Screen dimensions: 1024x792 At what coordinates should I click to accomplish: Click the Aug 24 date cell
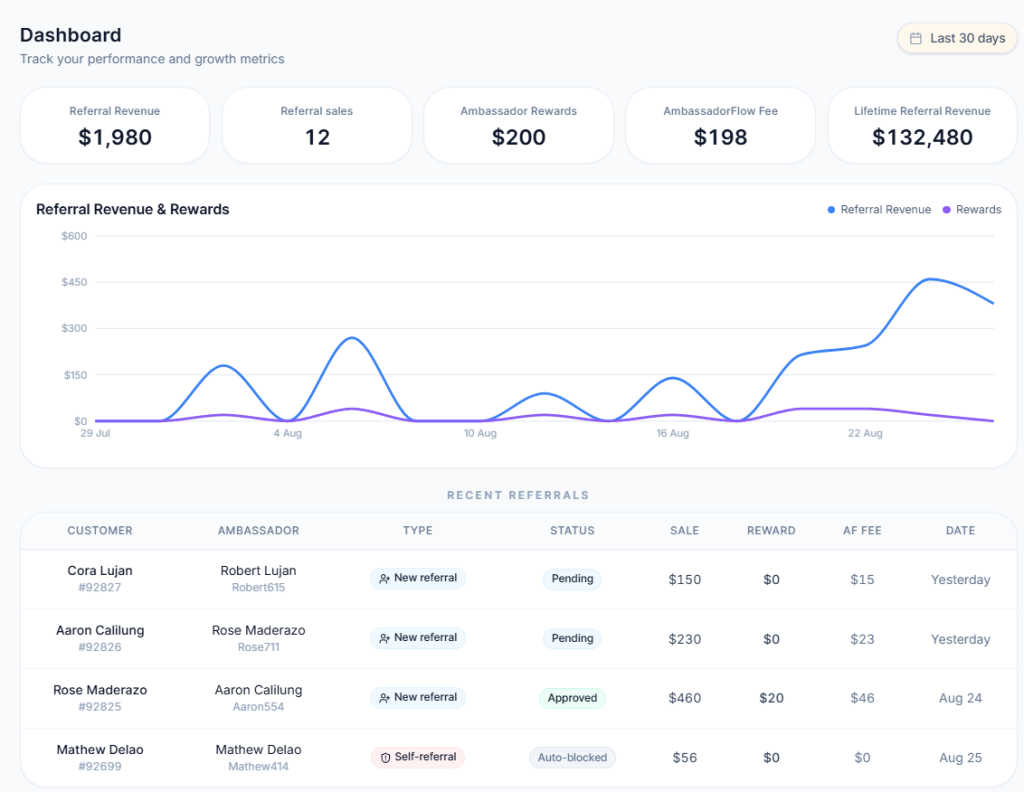tap(961, 698)
